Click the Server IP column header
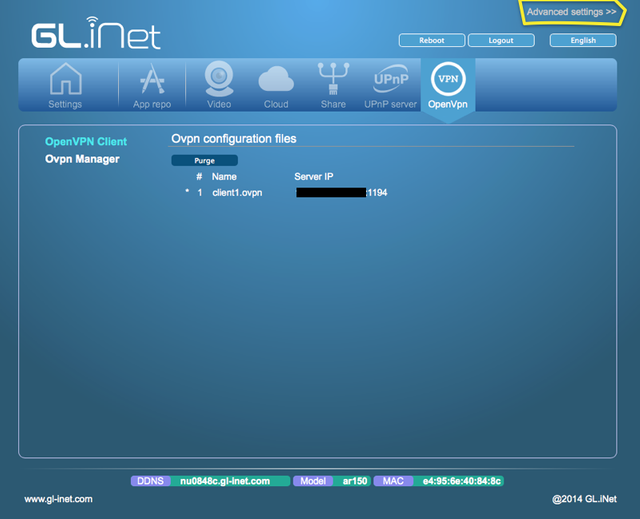640x519 pixels. click(313, 177)
